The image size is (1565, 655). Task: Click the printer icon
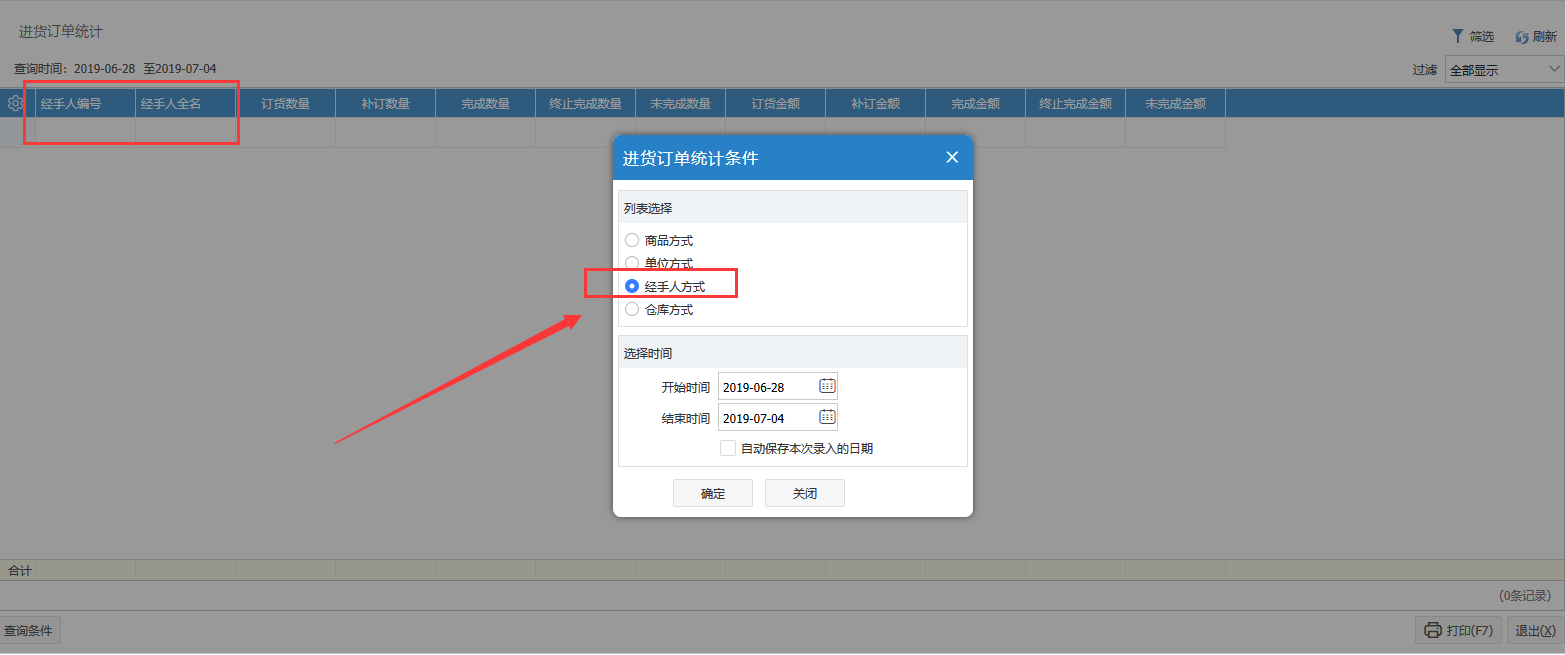point(1432,630)
